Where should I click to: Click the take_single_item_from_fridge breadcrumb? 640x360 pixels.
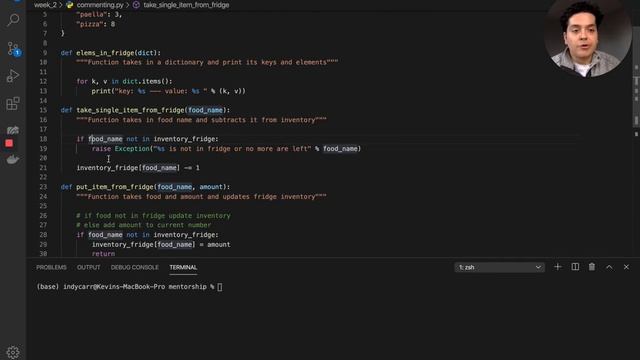click(x=186, y=5)
